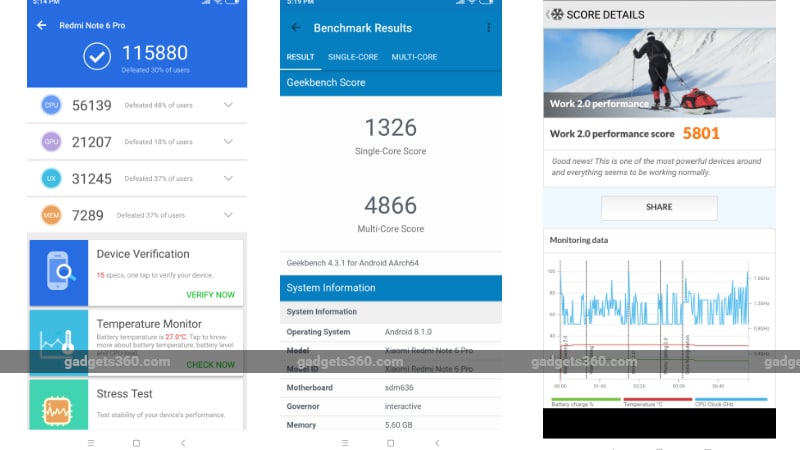Tap the 4866 Multi-Core Score
Screen dimensions: 800x450
391,206
